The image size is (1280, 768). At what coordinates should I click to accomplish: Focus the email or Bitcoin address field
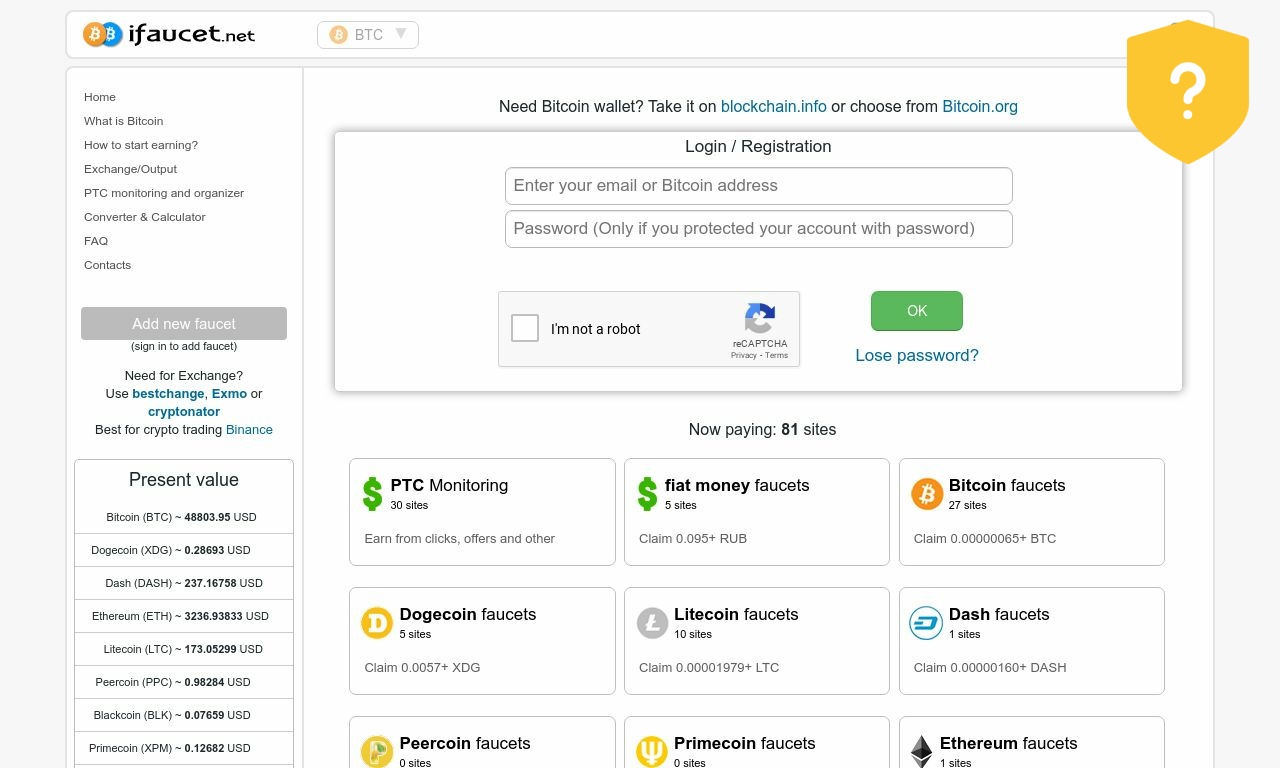point(759,186)
